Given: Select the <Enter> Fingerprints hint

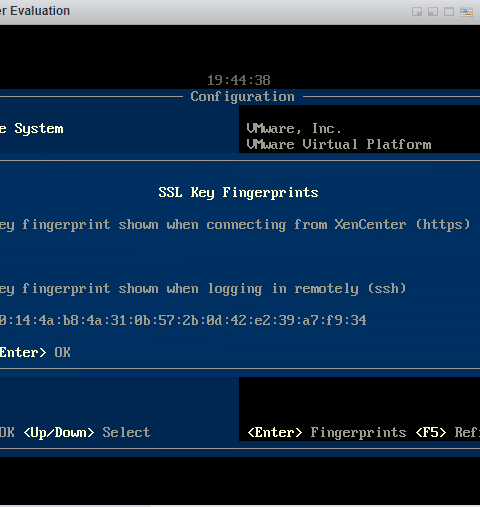Looking at the screenshot, I should [327, 432].
